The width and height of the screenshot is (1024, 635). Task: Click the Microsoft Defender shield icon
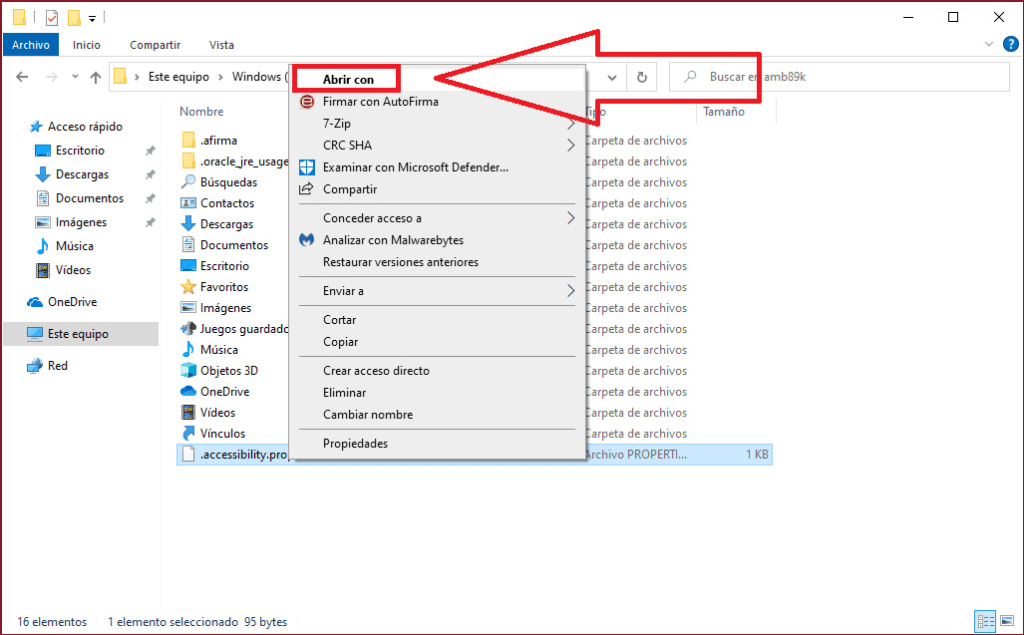point(307,167)
